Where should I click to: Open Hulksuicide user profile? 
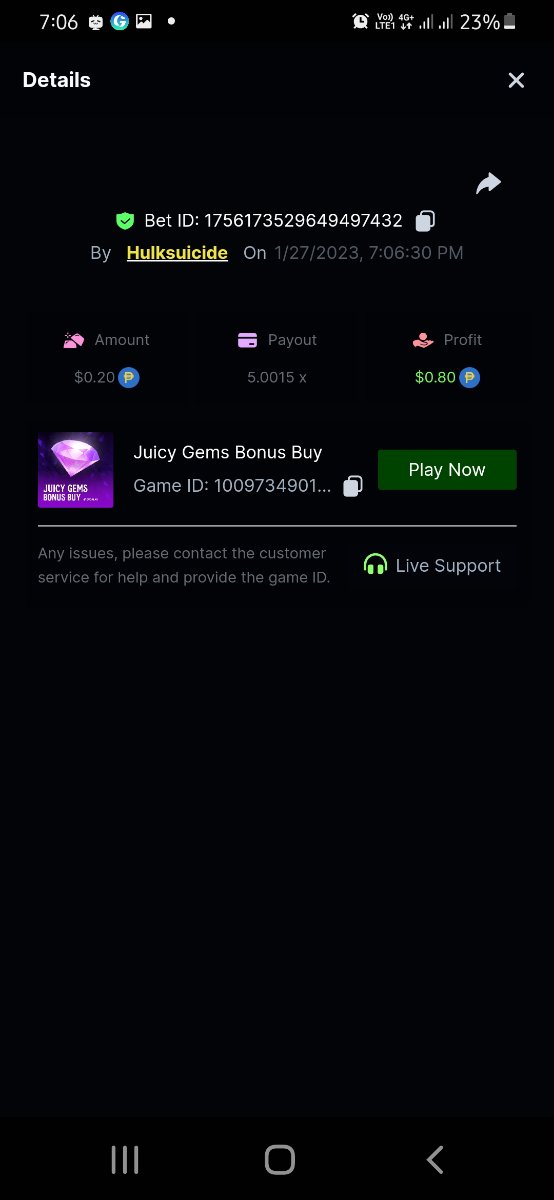[x=177, y=253]
